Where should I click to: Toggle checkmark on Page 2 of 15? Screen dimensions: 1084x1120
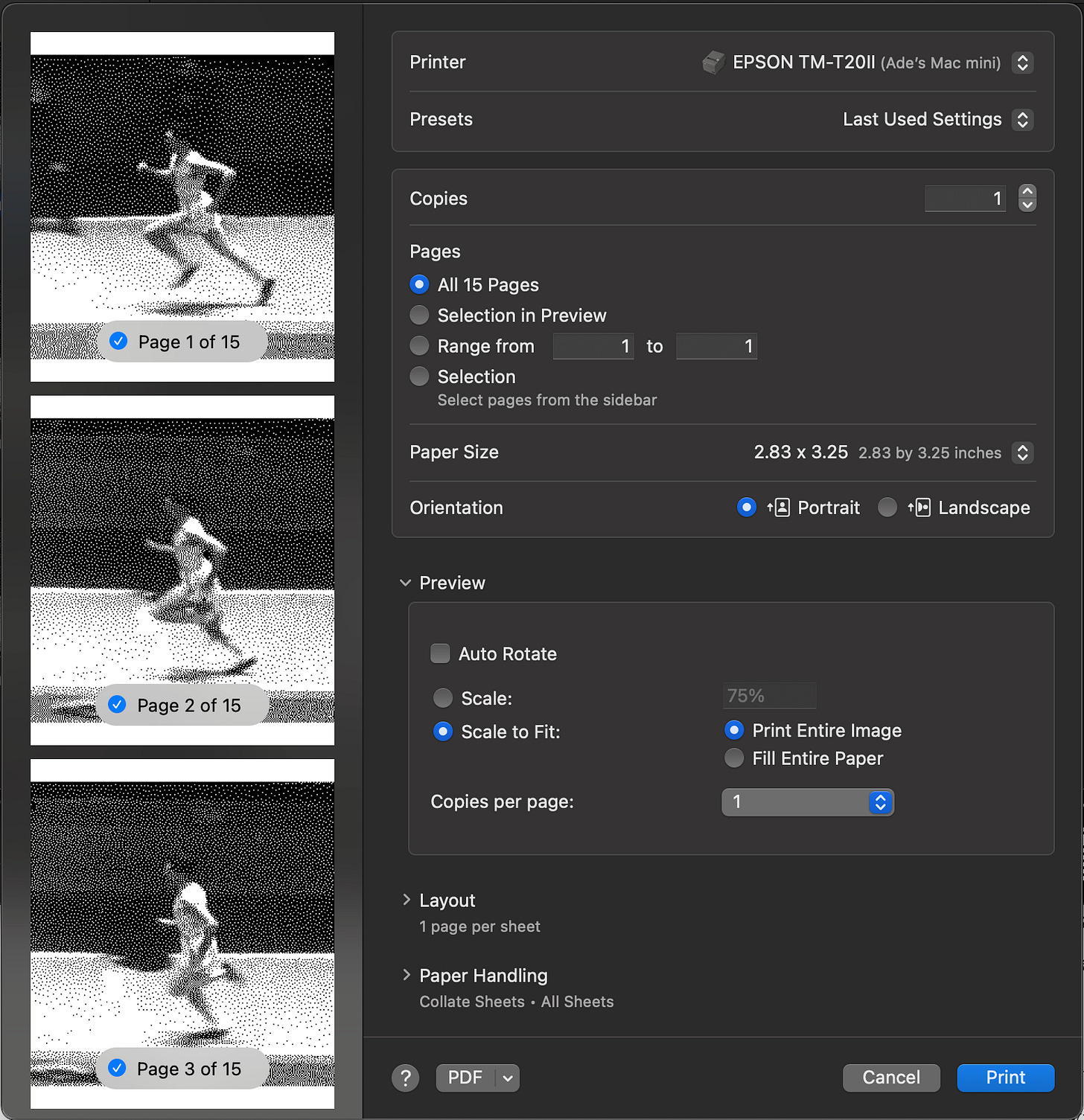(117, 705)
